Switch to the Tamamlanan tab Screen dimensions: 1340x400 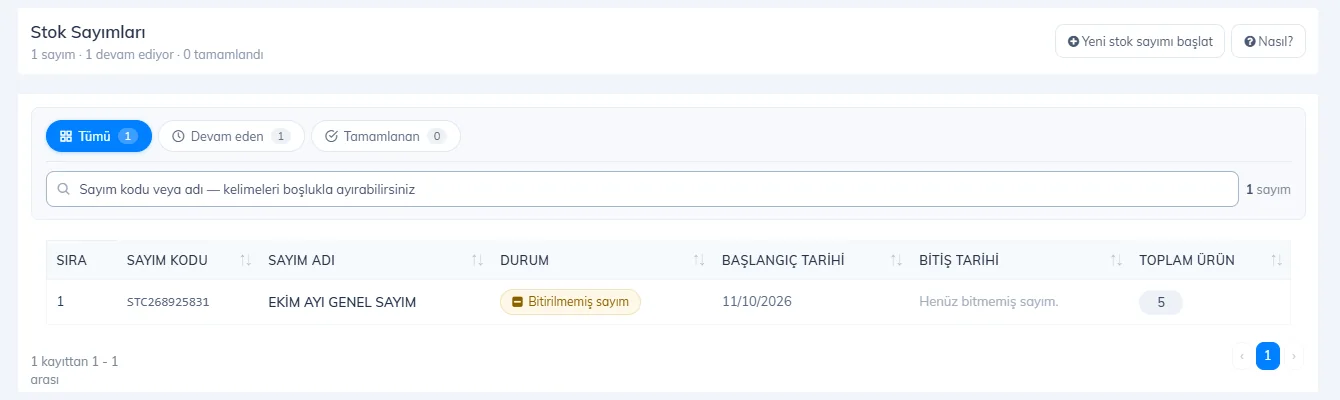tap(386, 136)
